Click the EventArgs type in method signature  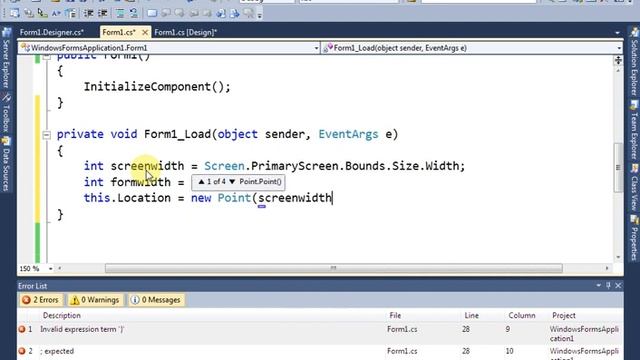[348, 134]
